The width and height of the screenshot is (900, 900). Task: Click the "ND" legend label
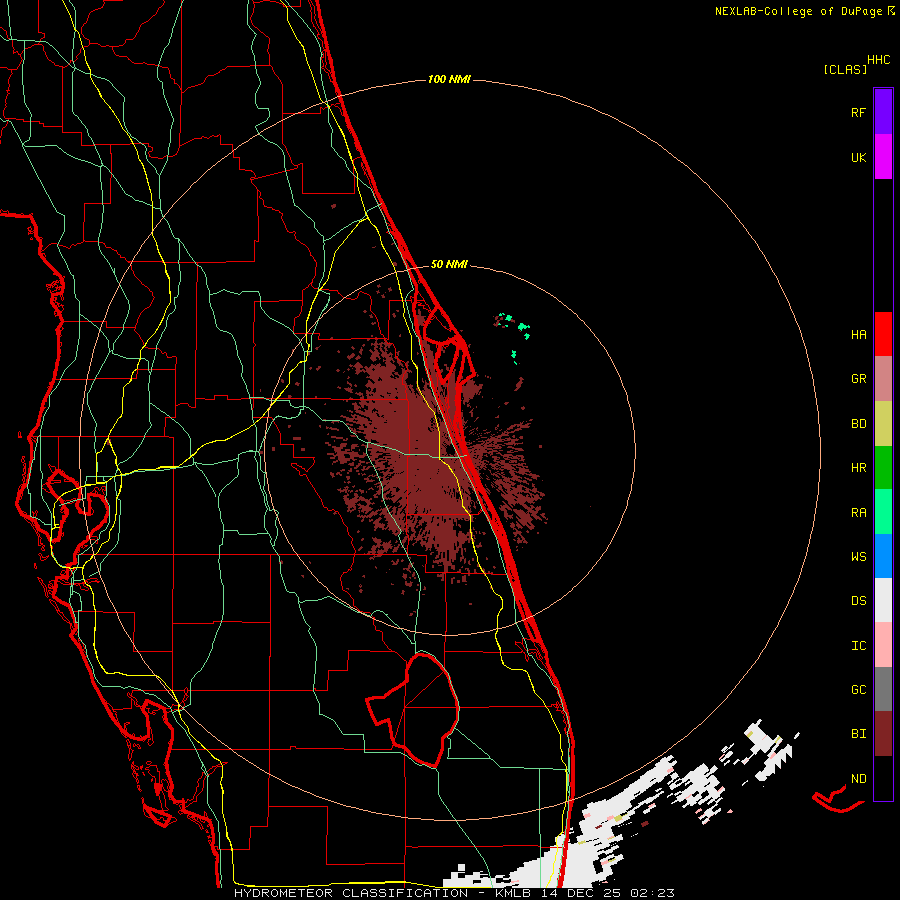[858, 779]
